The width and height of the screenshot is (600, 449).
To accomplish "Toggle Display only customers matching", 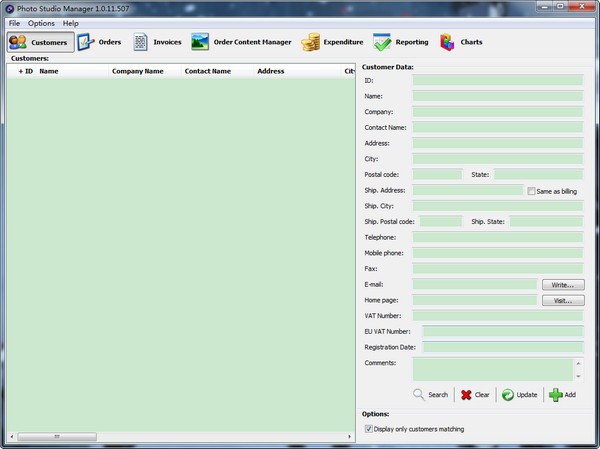I will 369,429.
